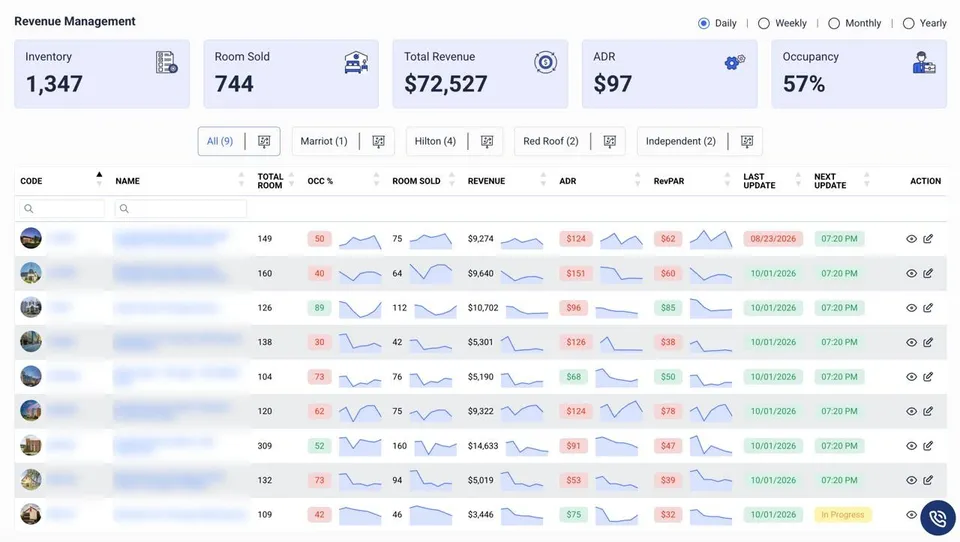This screenshot has height=542, width=960.
Task: Focus the CODE search field
Action: (x=62, y=209)
